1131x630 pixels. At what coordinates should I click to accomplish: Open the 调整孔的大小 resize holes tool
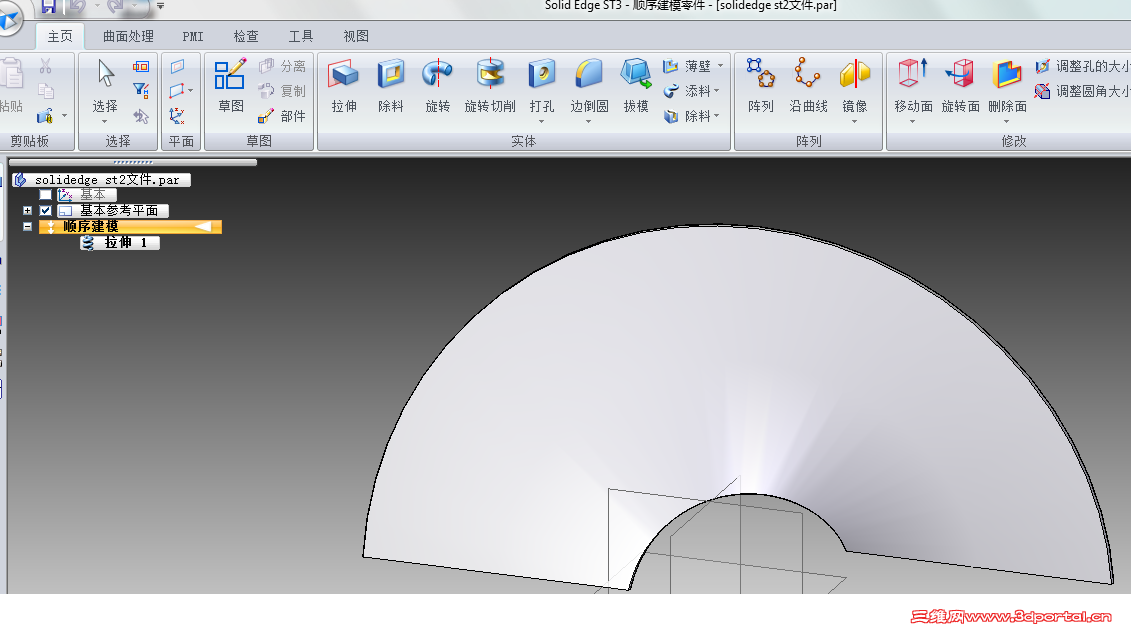1082,66
